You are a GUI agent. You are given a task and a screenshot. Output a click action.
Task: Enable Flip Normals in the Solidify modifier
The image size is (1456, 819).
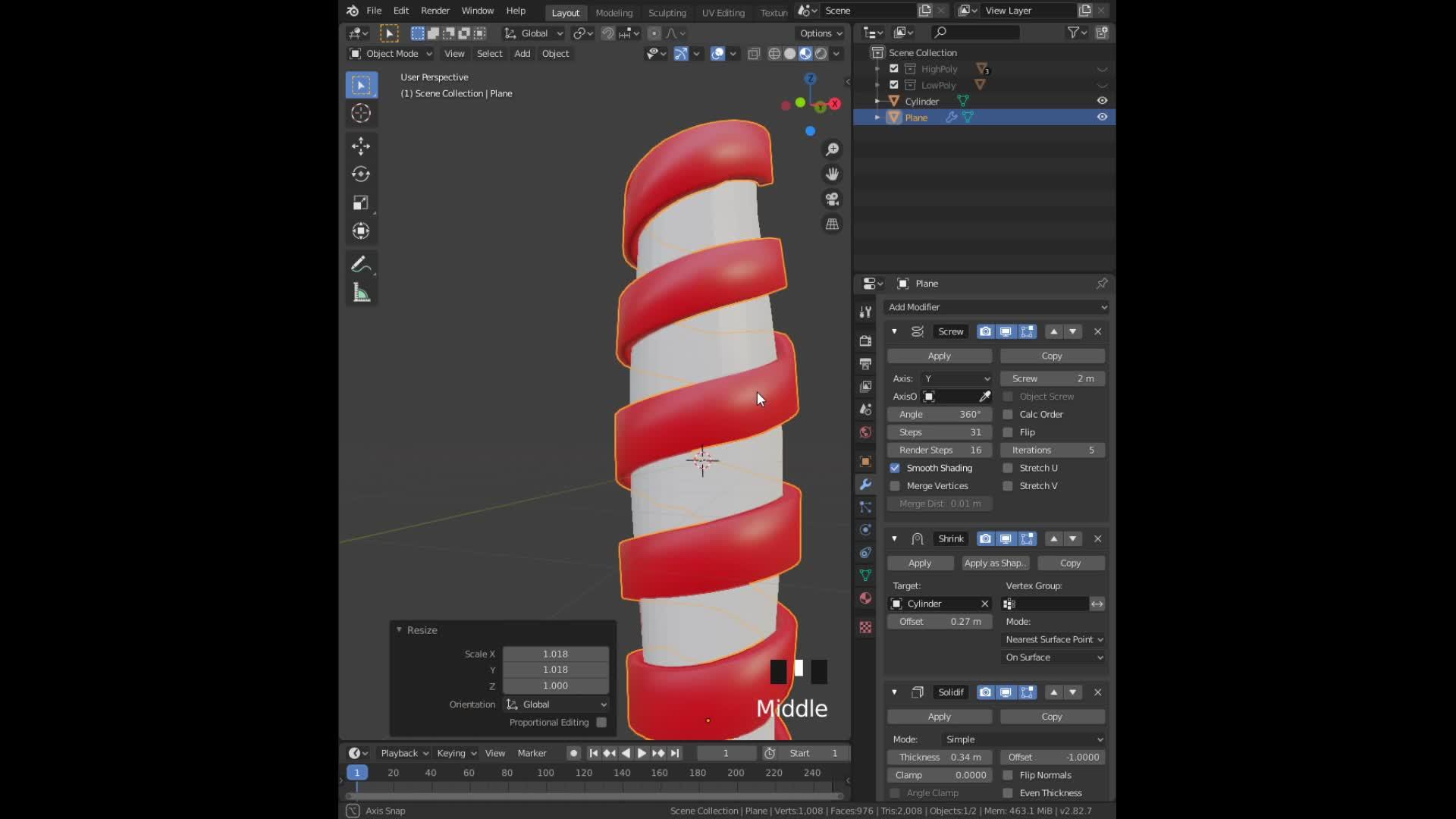pyautogui.click(x=1008, y=775)
